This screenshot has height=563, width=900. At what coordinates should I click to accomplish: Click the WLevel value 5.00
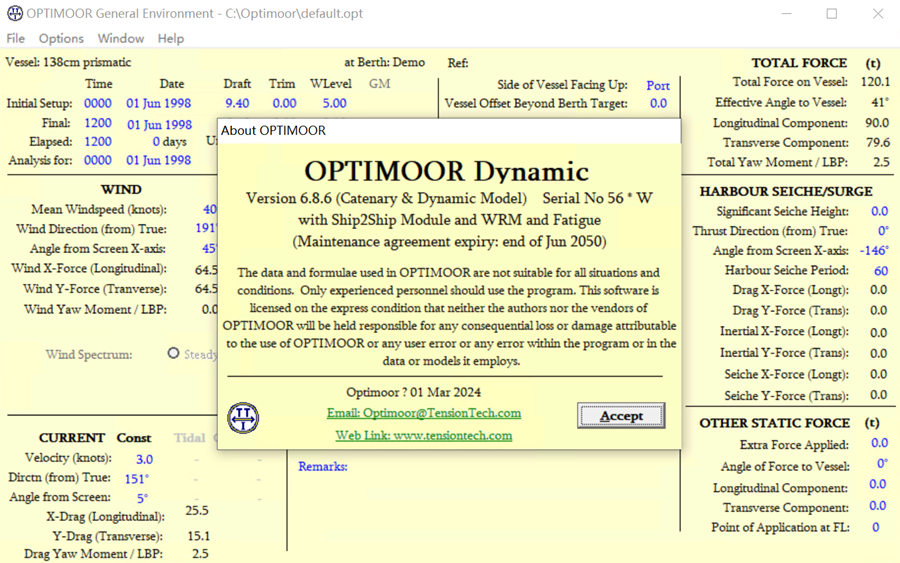(x=334, y=103)
